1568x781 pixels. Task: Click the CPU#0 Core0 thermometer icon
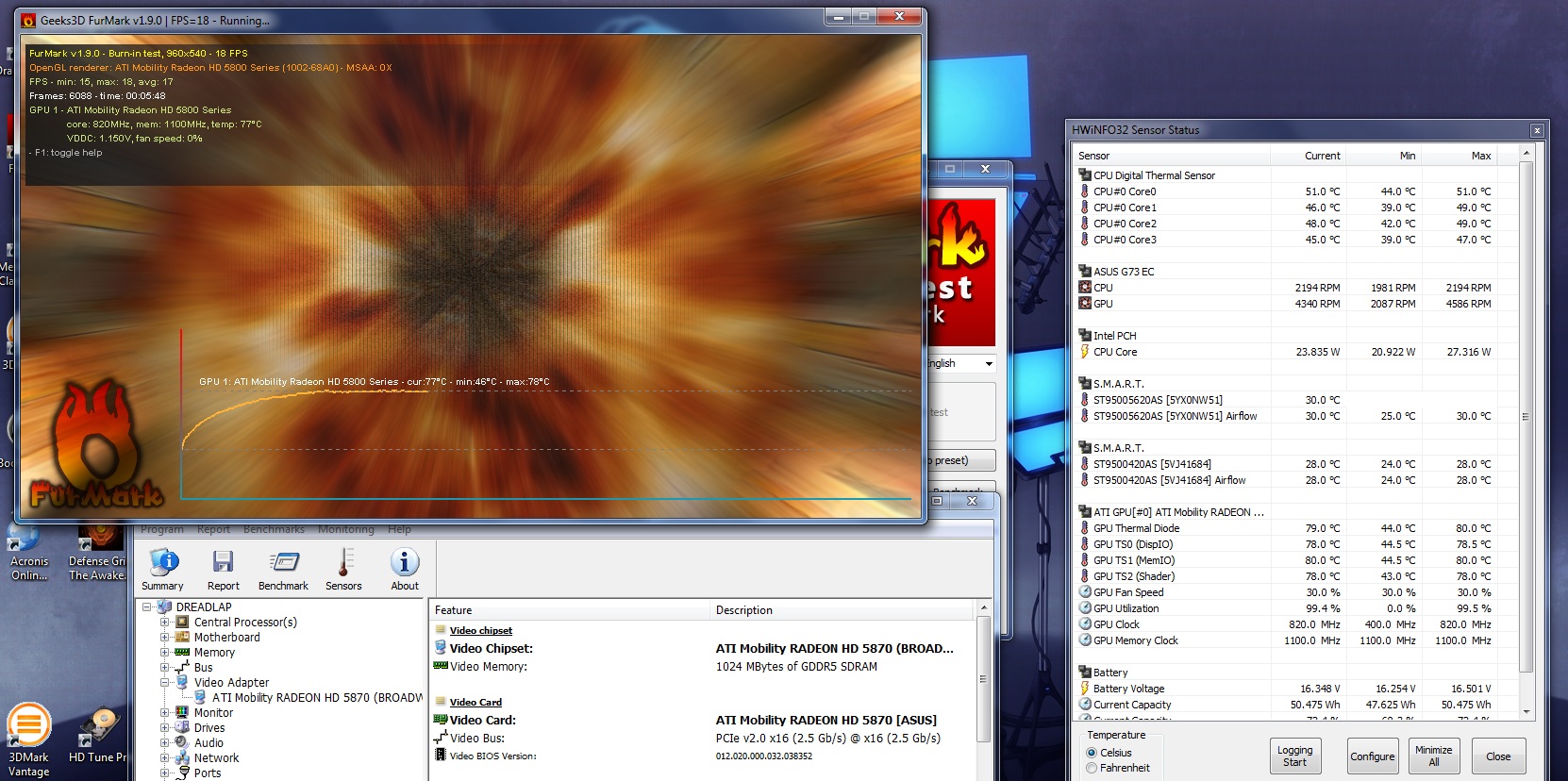(1085, 191)
